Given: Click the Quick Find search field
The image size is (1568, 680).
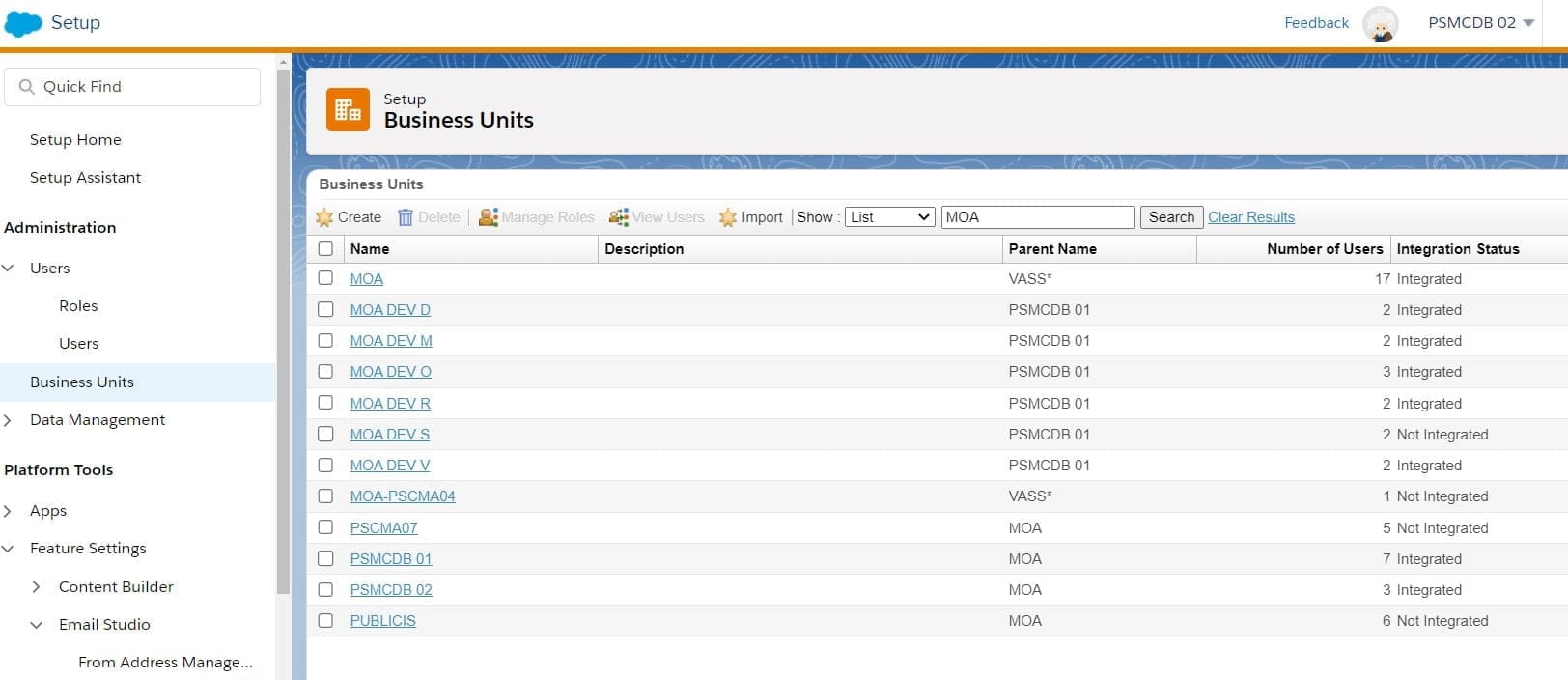Looking at the screenshot, I should coord(132,87).
